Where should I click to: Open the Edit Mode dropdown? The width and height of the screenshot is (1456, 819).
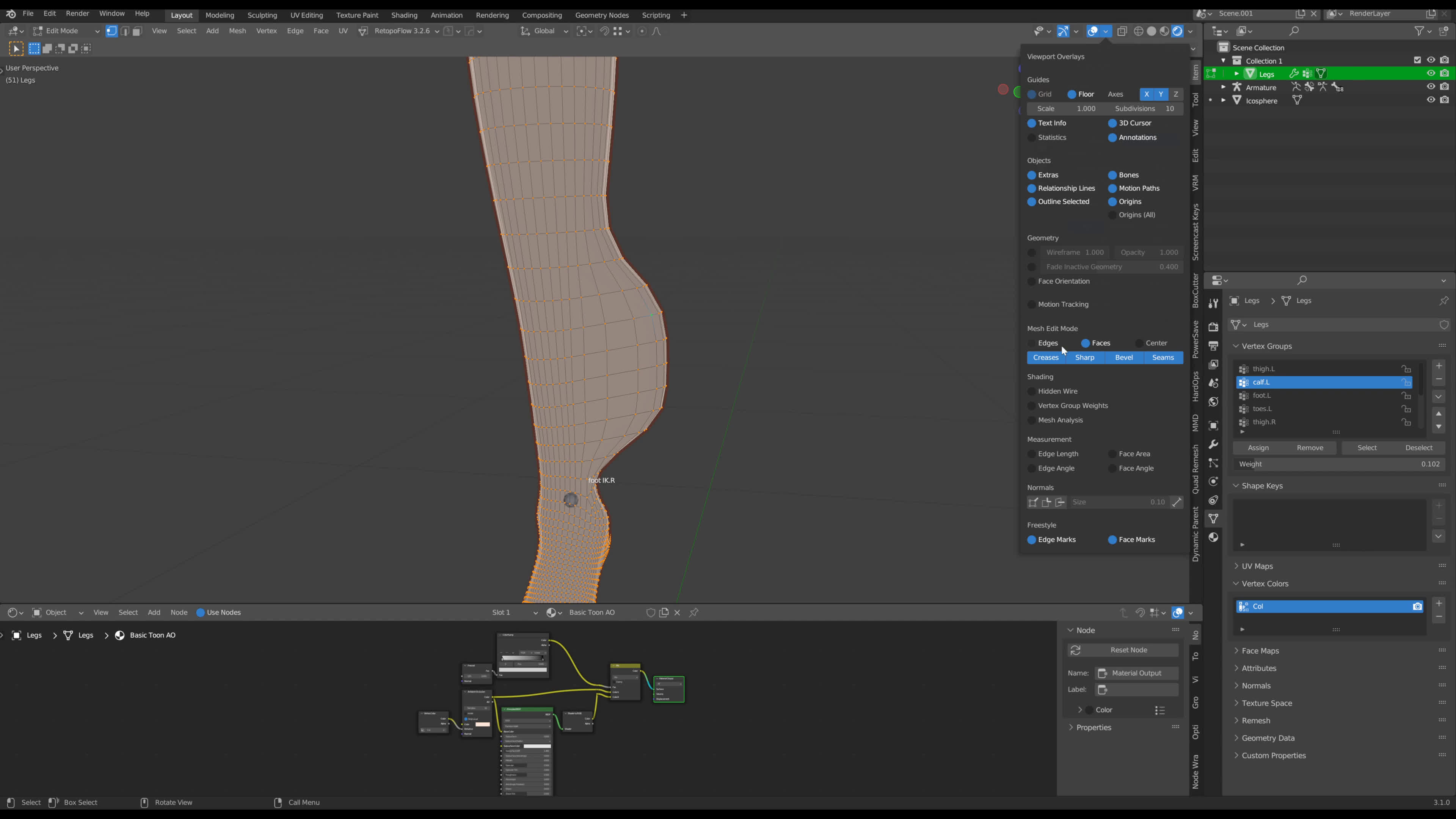coord(66,31)
